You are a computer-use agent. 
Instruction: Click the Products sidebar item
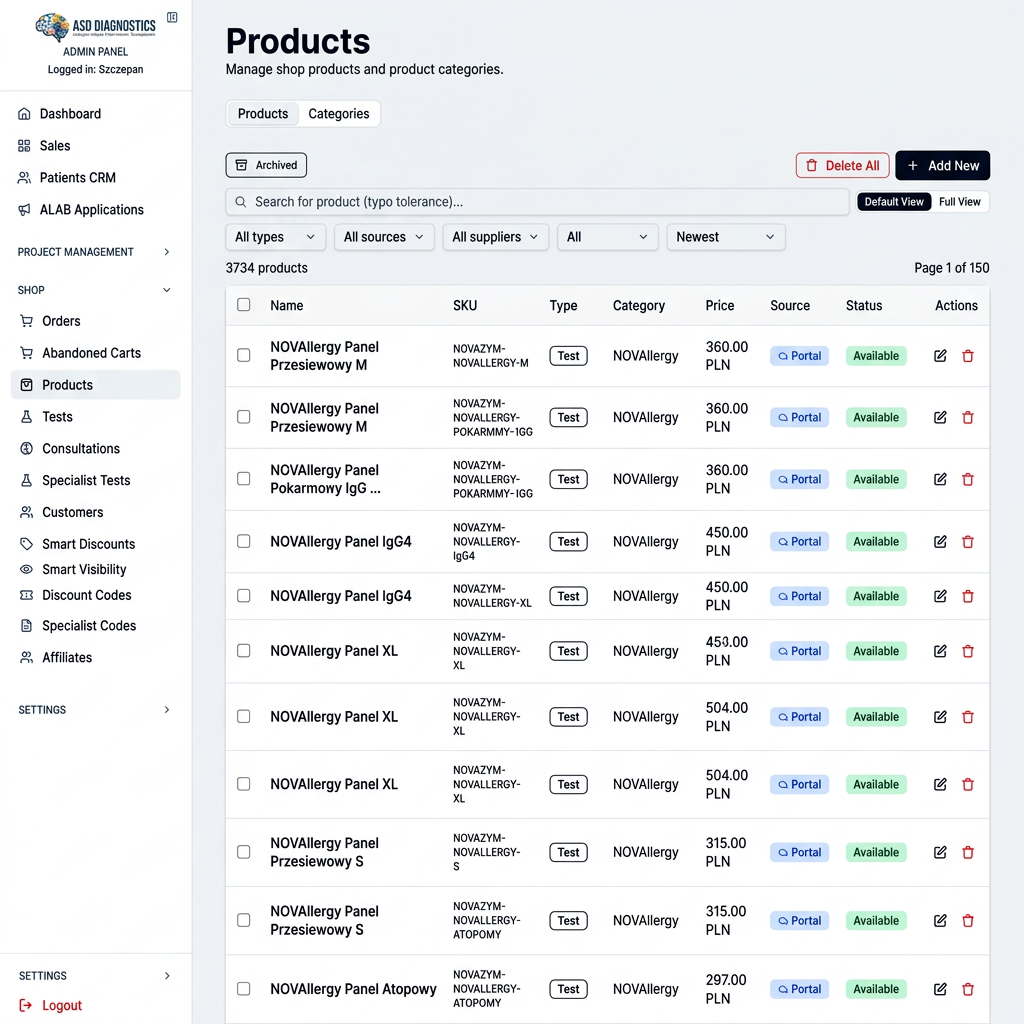(95, 385)
